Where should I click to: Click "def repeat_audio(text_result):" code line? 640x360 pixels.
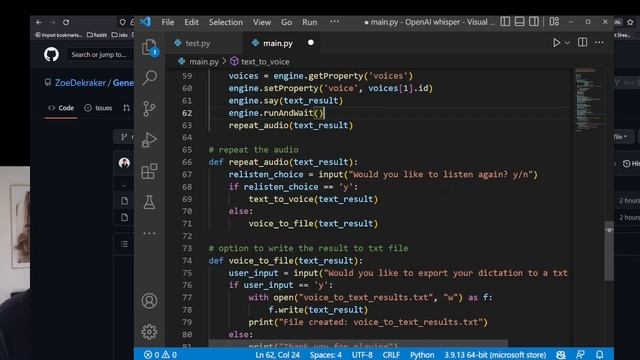tap(283, 162)
